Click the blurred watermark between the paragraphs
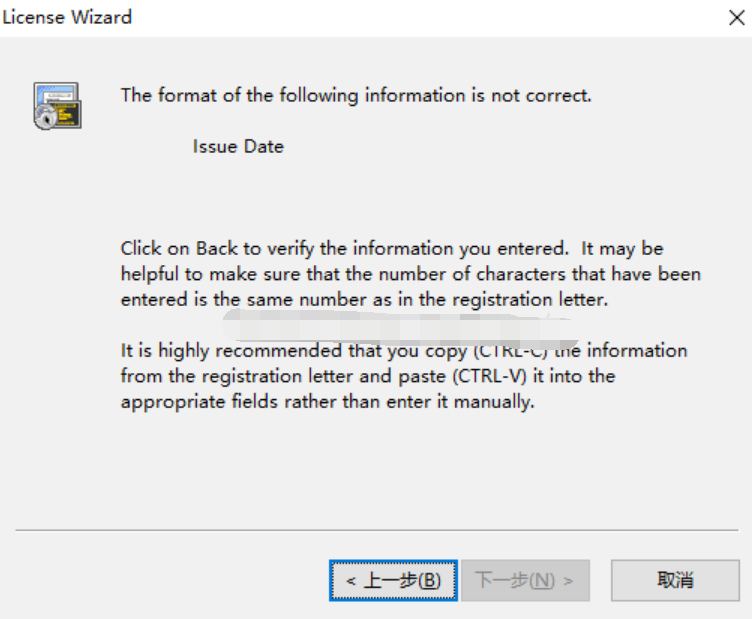Screen dimensions: 752x619 [400, 327]
